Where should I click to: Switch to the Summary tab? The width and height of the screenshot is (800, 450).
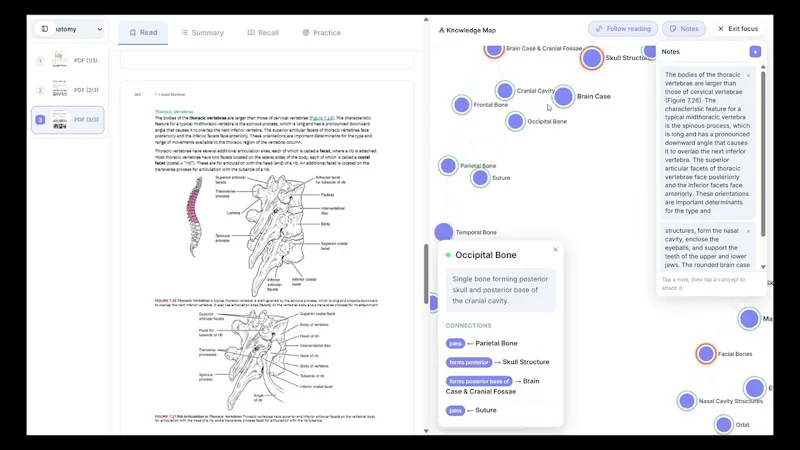coord(203,33)
